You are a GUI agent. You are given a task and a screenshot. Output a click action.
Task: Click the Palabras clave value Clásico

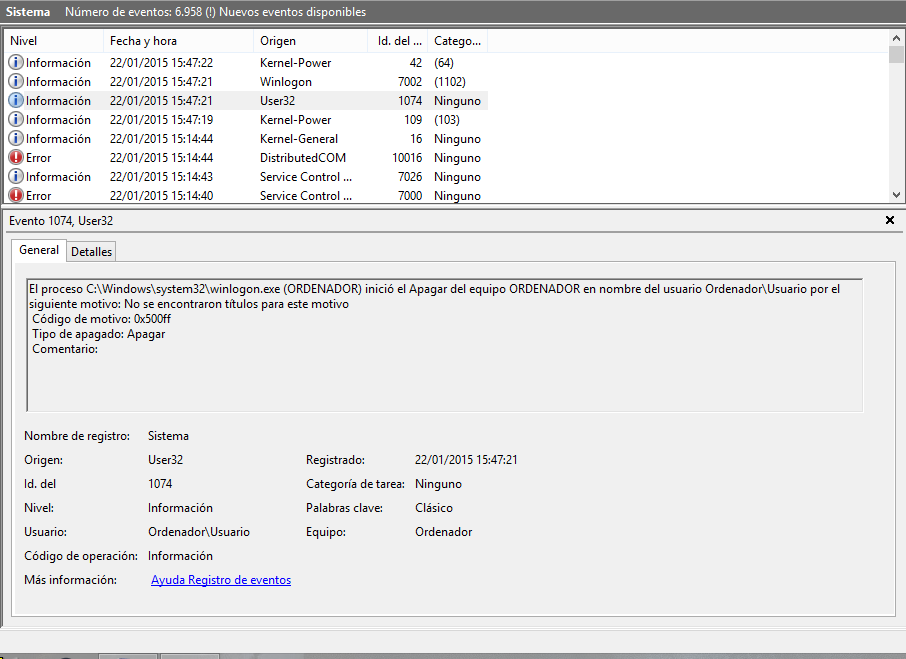pos(433,508)
